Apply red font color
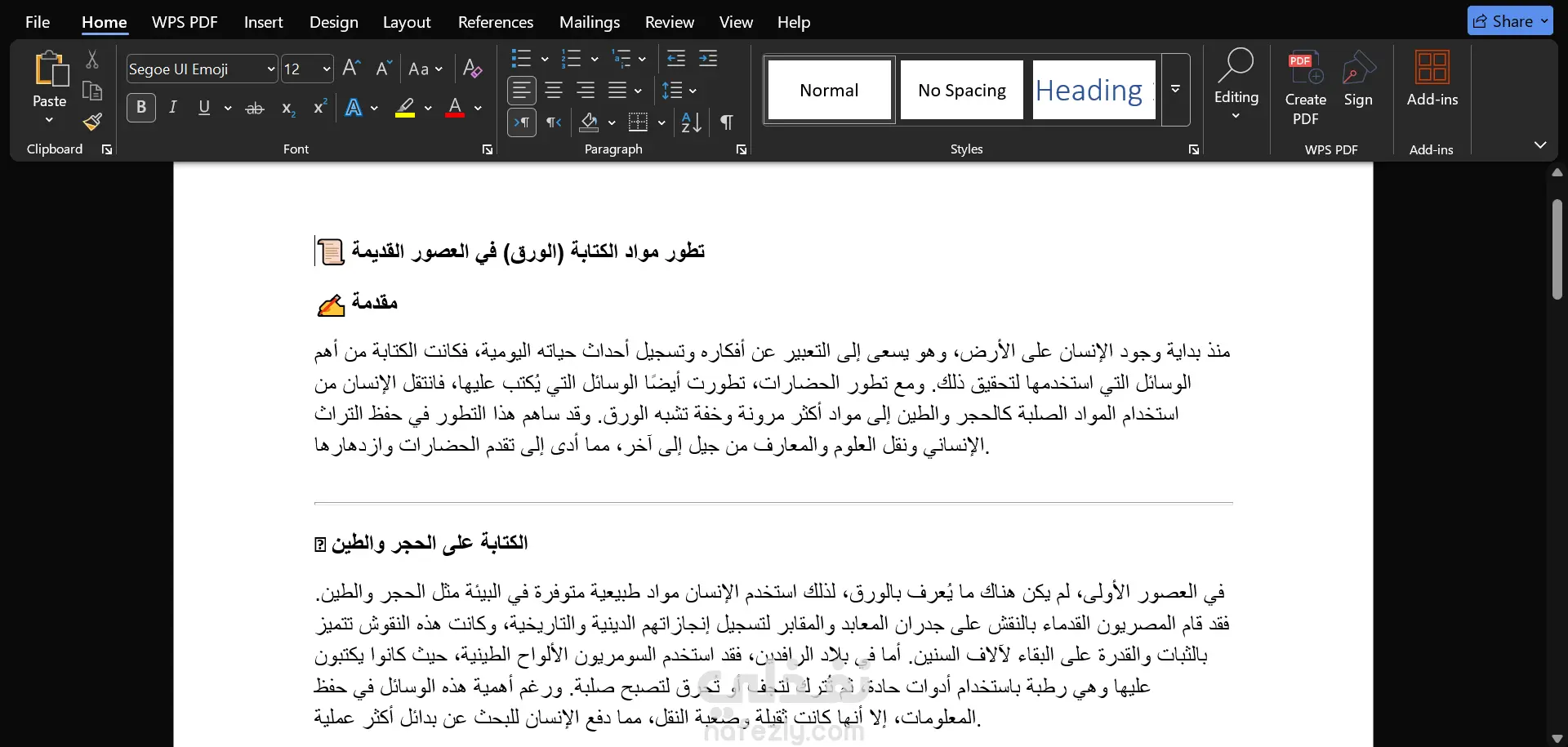The width and height of the screenshot is (1568, 747). pyautogui.click(x=455, y=108)
